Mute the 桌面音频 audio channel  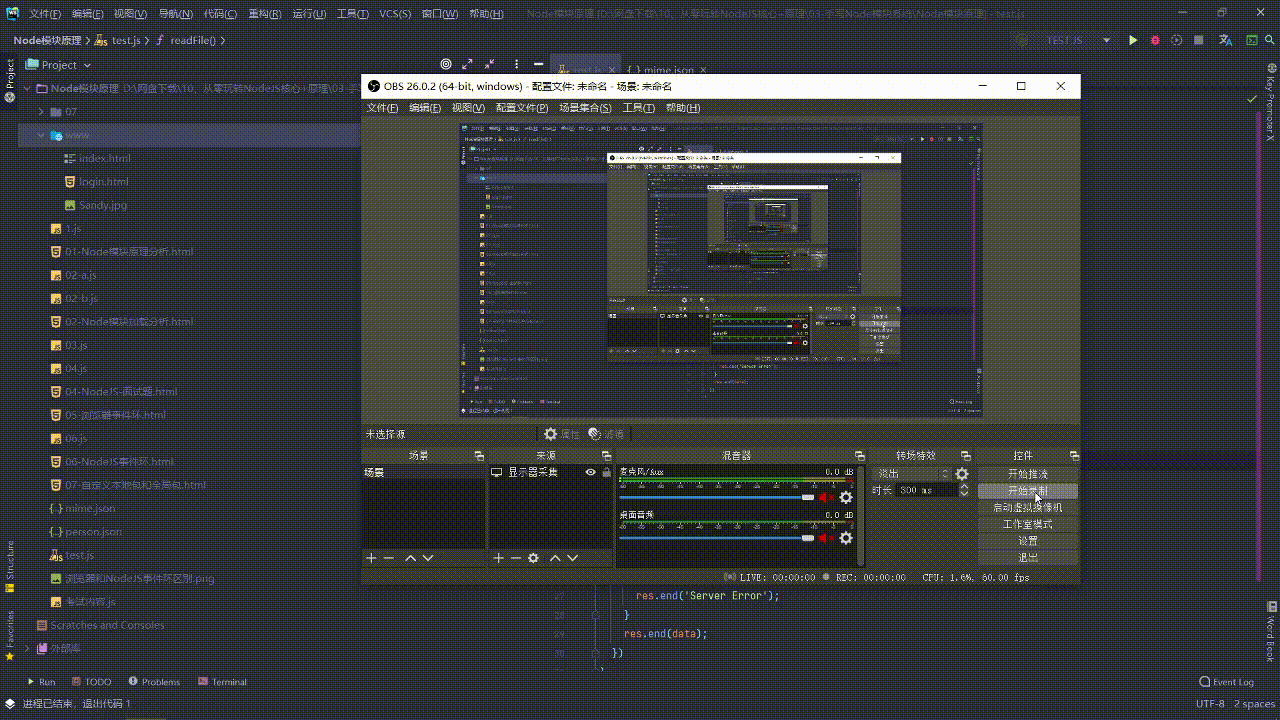pos(826,538)
